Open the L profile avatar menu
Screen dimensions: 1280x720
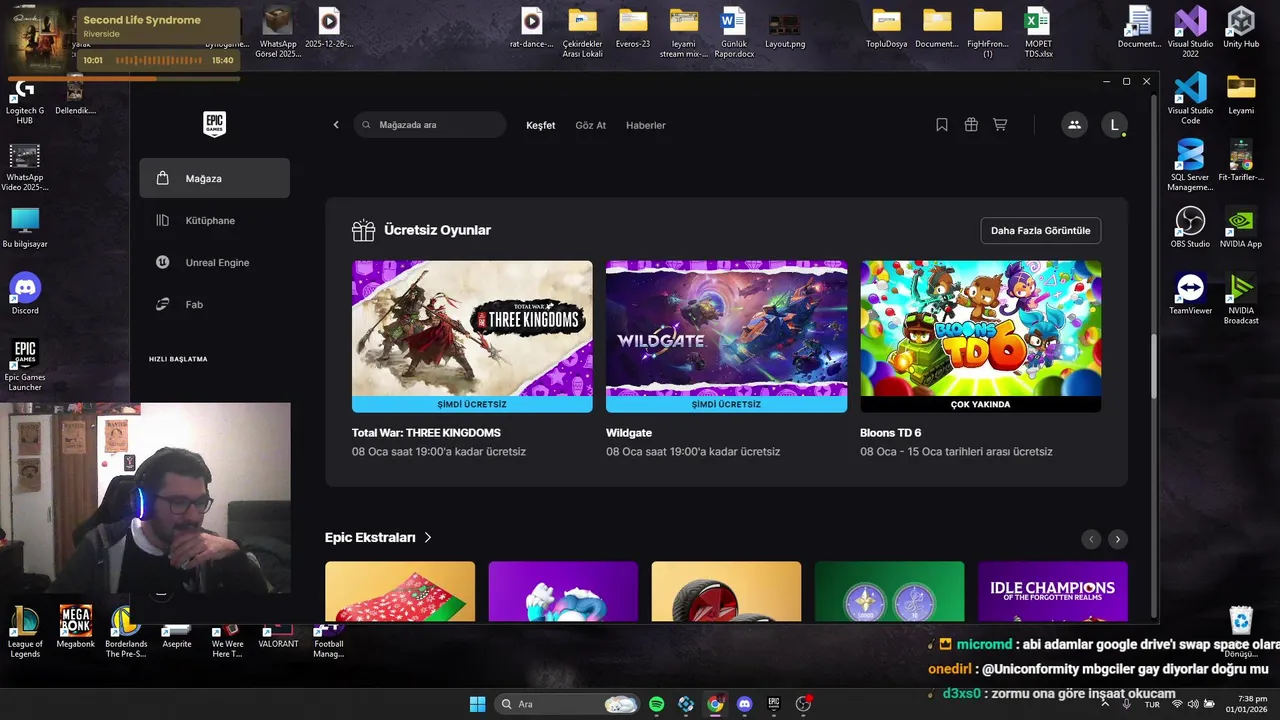coord(1114,125)
